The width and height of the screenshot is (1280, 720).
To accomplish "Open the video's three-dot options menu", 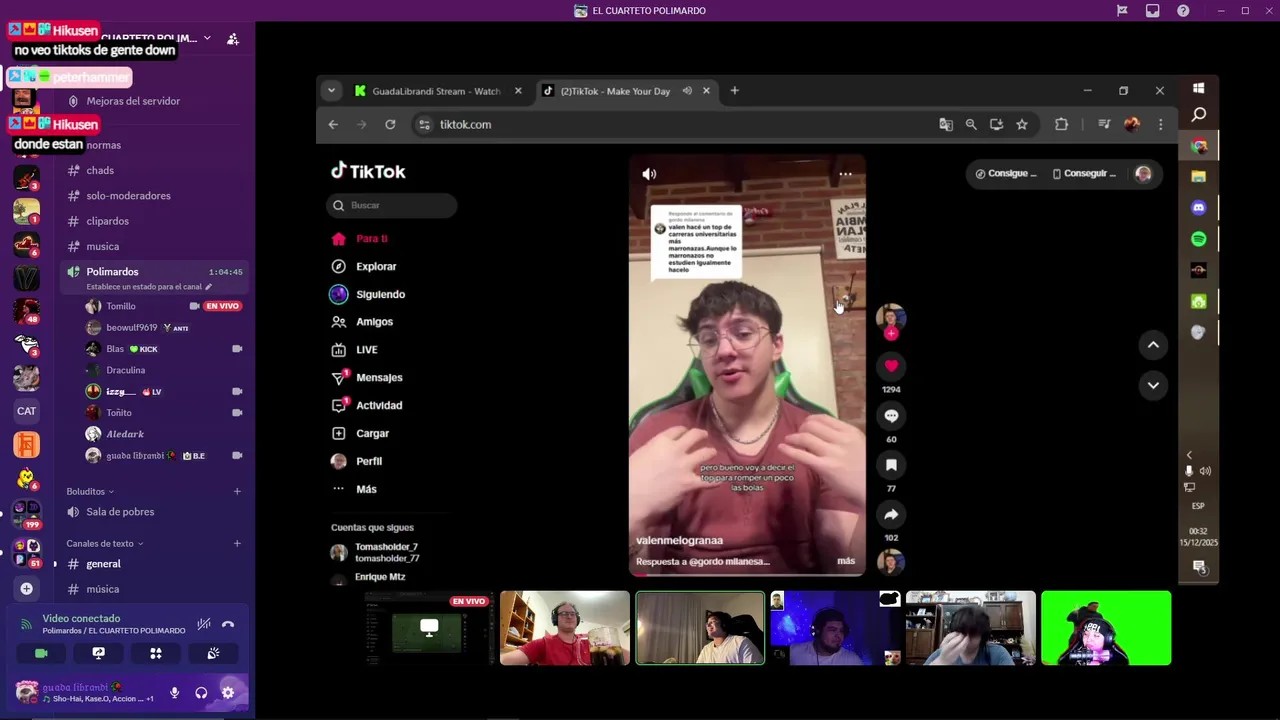I will [845, 174].
